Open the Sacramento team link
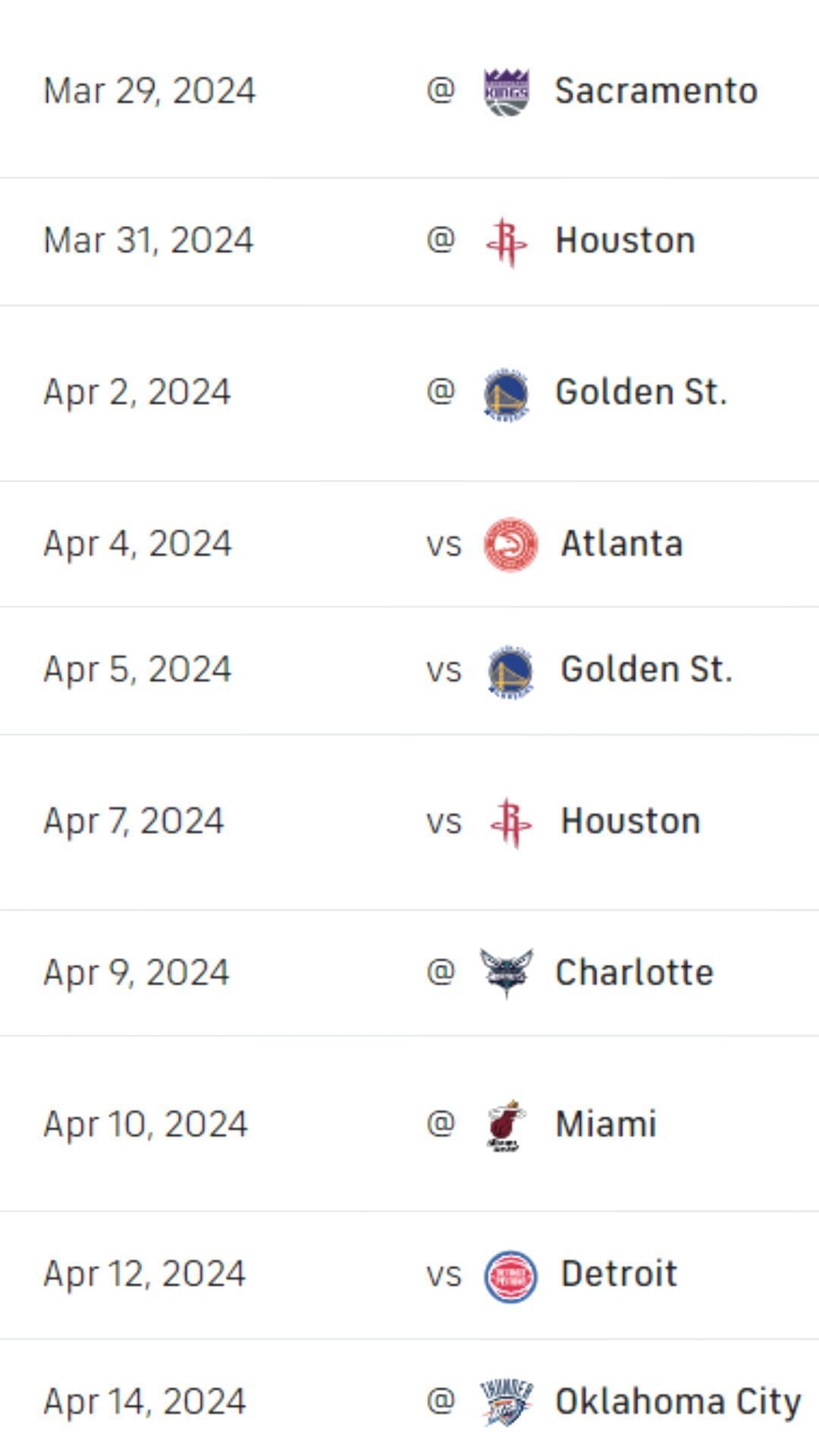Screen dimensions: 819x1456 click(x=656, y=91)
